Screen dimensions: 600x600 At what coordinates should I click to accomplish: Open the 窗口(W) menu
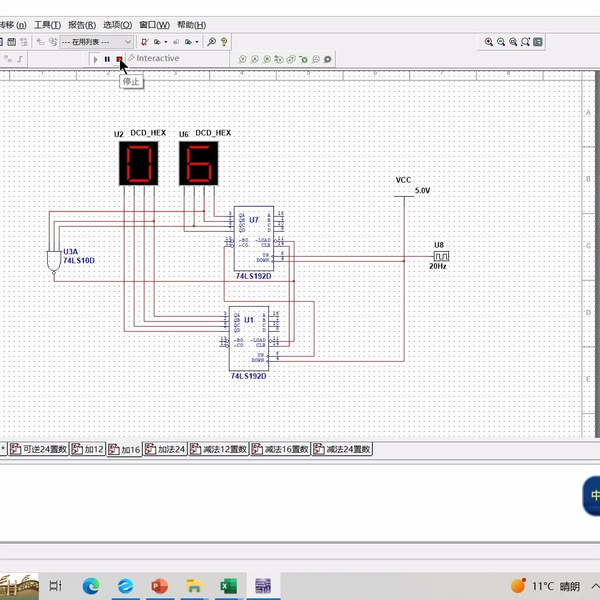point(154,25)
